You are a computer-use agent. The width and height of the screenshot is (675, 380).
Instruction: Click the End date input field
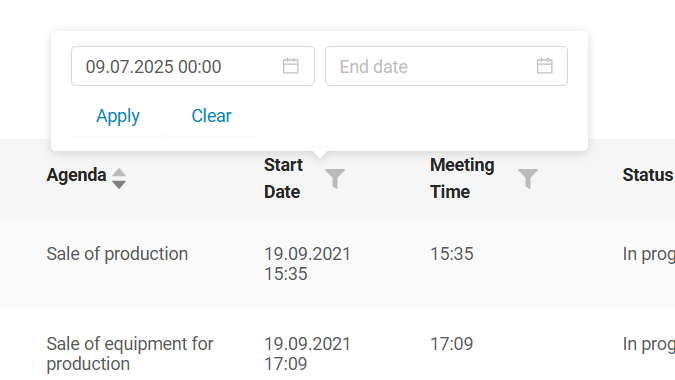point(446,66)
